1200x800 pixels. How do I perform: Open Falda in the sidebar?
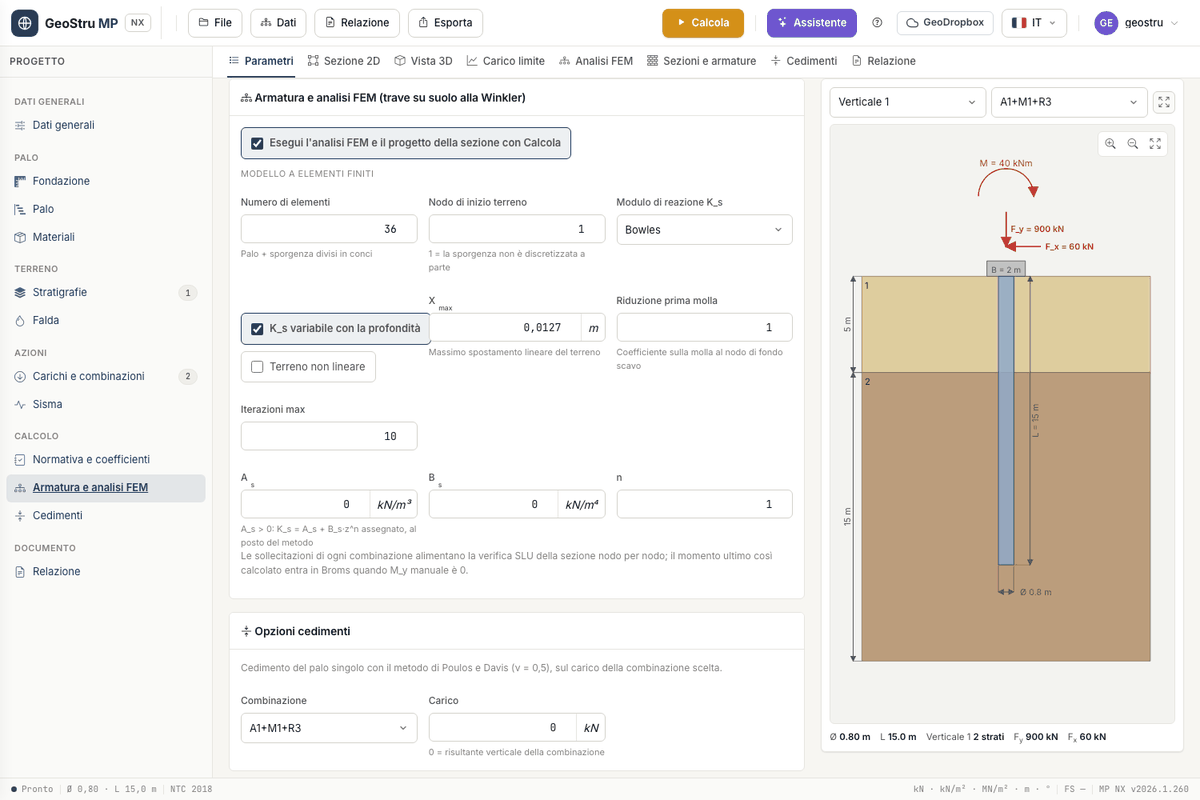(106, 320)
